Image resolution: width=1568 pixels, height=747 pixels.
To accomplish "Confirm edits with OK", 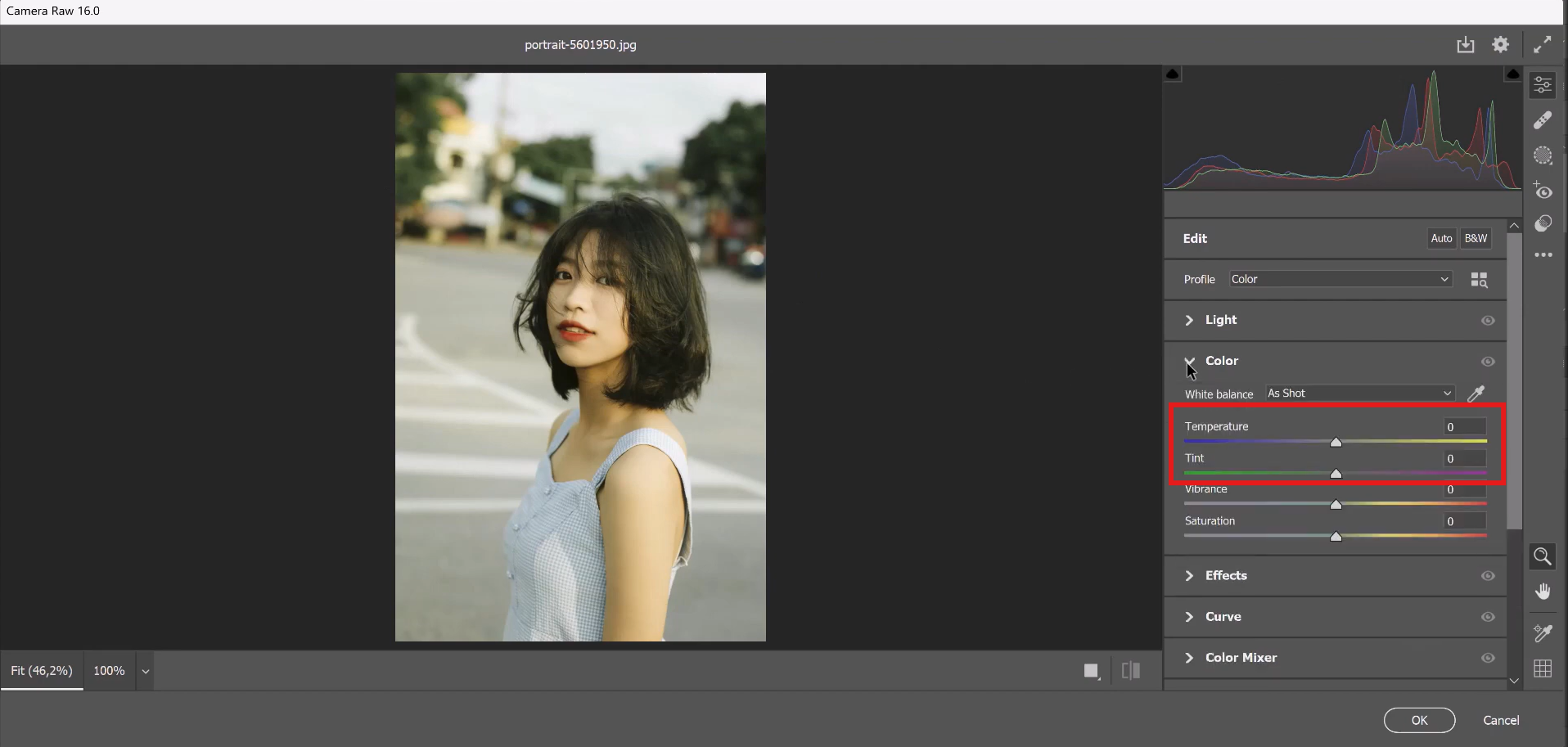I will [1419, 720].
